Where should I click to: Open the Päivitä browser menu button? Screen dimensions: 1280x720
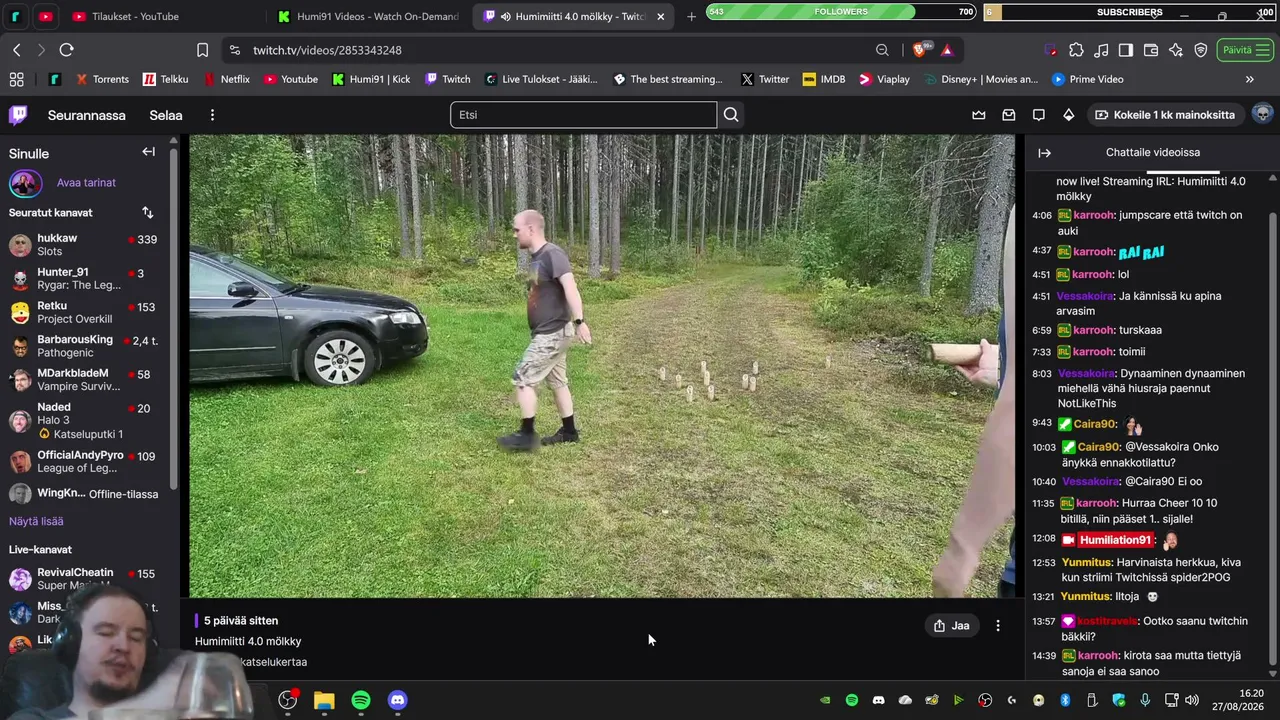1245,50
